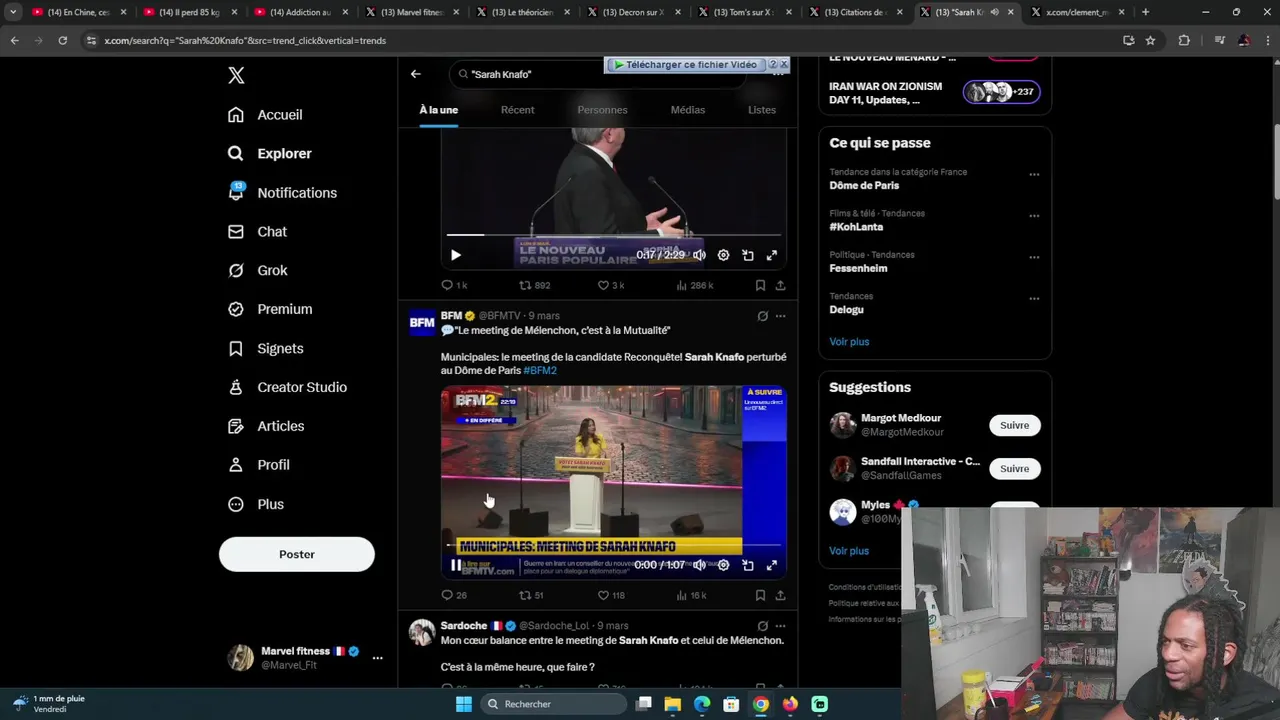Open Chat in the sidebar
The image size is (1280, 720).
(x=257, y=232)
